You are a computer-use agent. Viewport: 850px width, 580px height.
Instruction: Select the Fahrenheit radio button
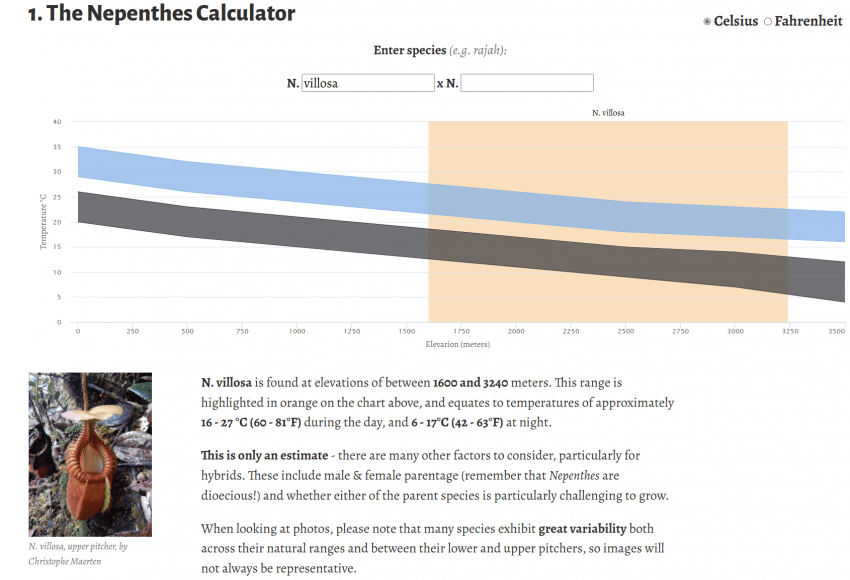pyautogui.click(x=768, y=22)
